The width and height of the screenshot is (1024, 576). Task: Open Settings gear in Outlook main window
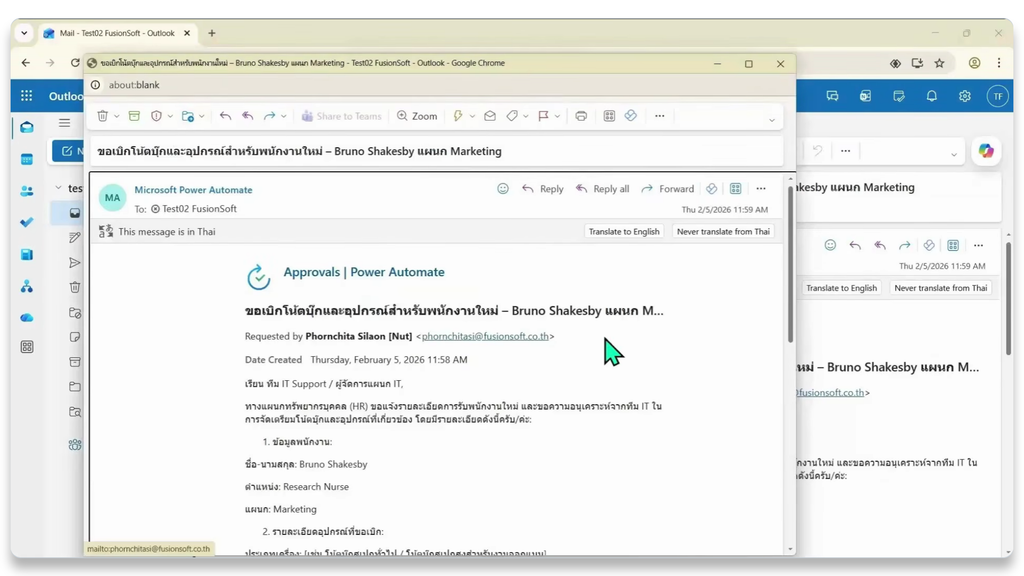point(965,96)
